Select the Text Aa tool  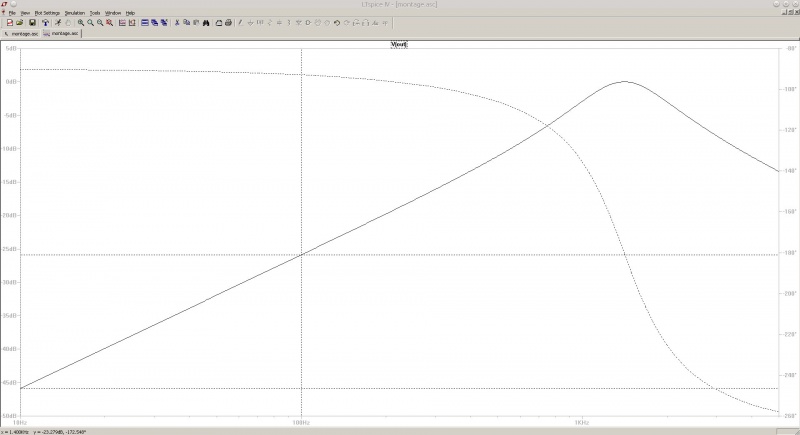click(x=375, y=23)
